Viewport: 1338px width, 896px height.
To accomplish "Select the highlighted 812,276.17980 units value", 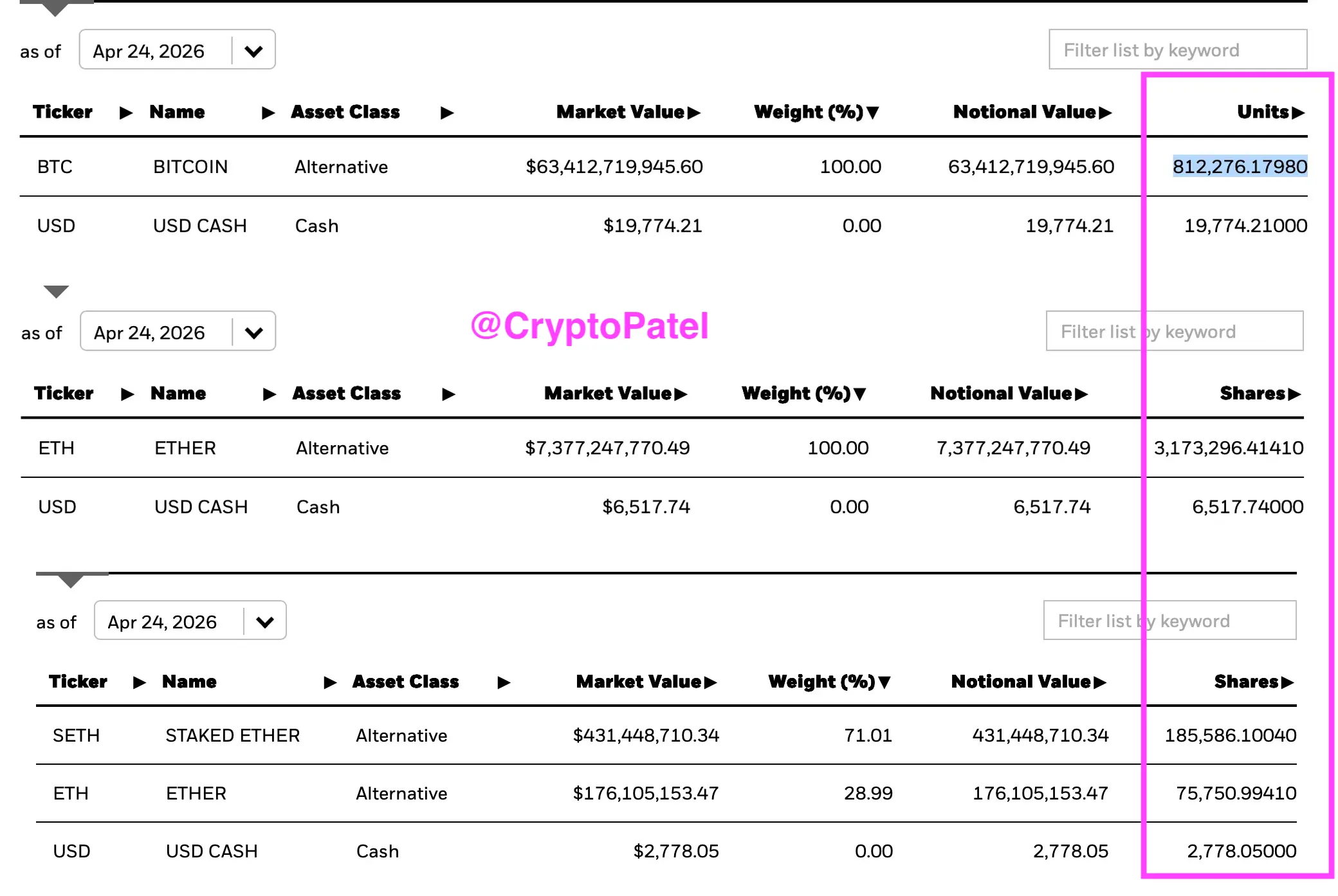I will [x=1240, y=167].
